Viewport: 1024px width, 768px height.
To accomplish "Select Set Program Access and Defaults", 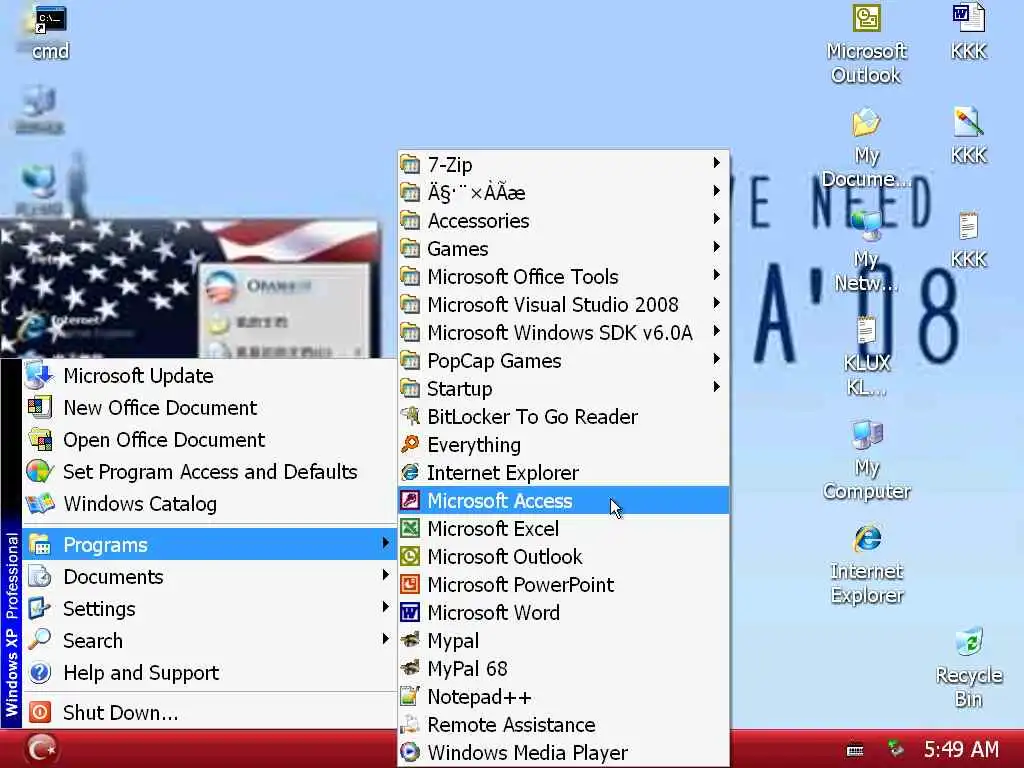I will 209,472.
